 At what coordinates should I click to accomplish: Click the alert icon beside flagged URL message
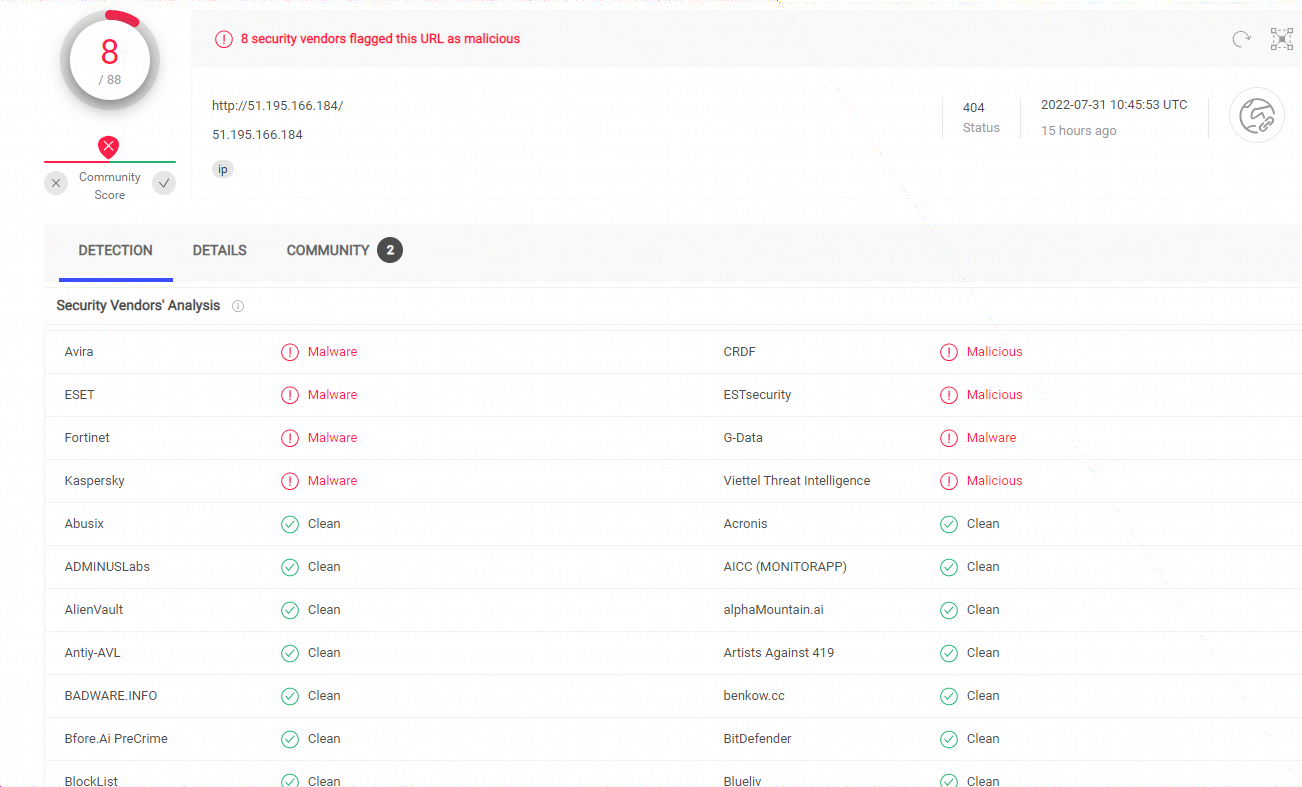[x=224, y=39]
